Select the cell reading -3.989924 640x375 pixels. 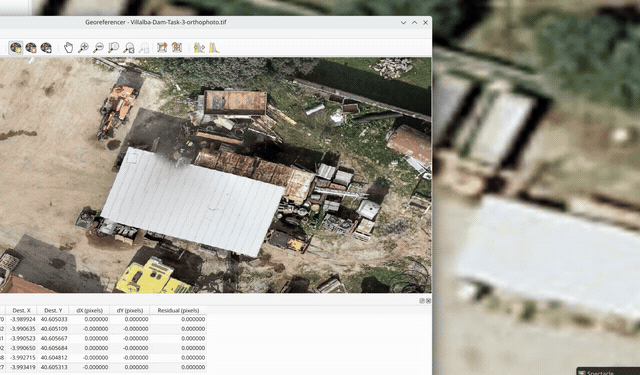22,319
